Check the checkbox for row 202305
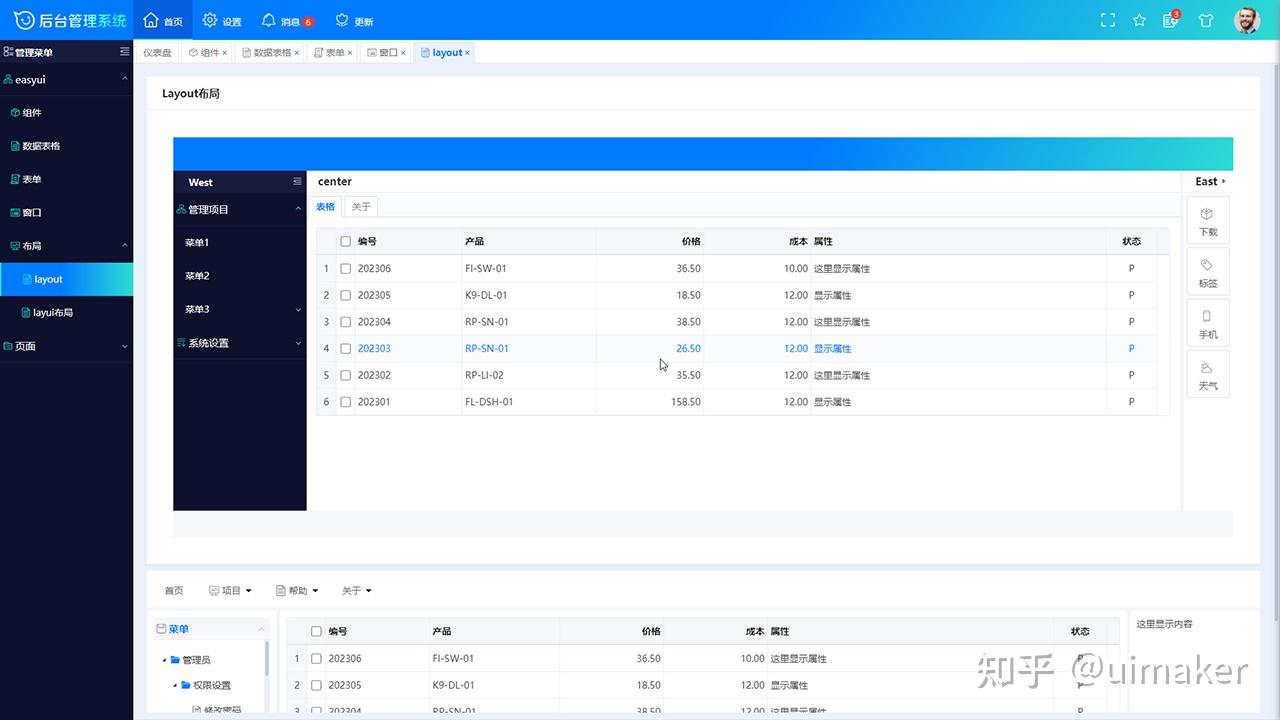The image size is (1280, 720). (x=345, y=295)
